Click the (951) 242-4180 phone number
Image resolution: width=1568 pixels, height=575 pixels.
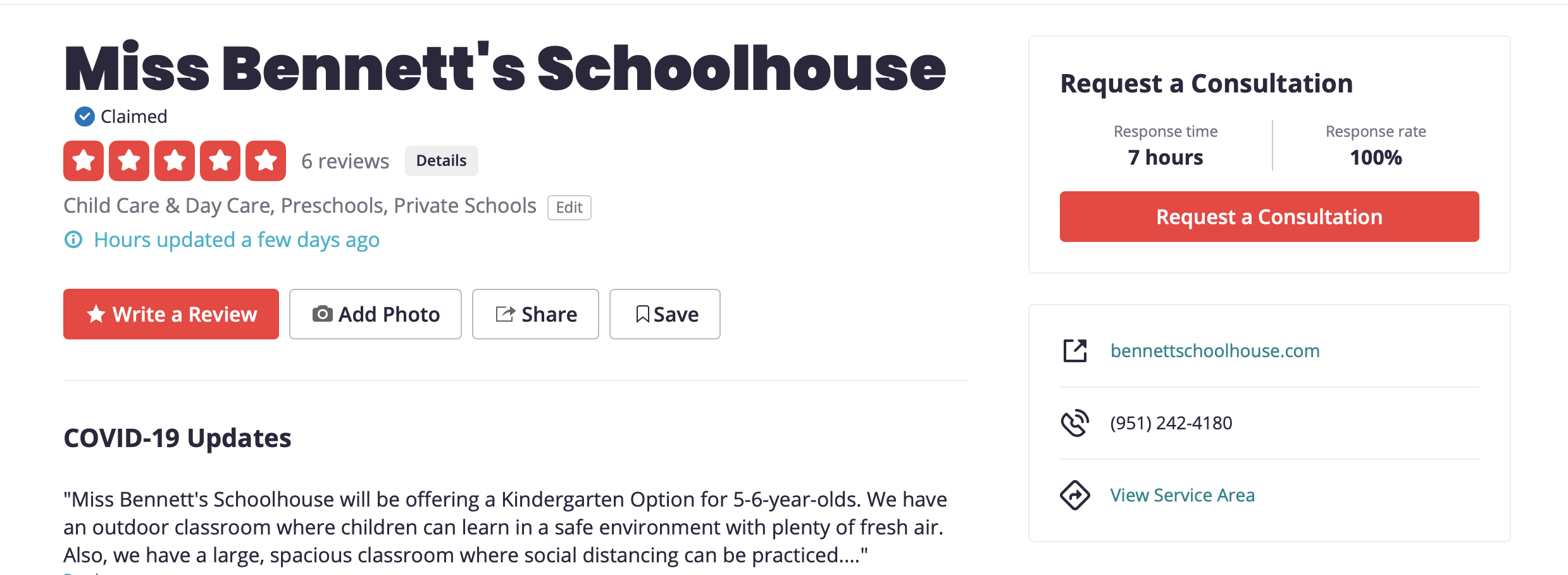(x=1171, y=423)
